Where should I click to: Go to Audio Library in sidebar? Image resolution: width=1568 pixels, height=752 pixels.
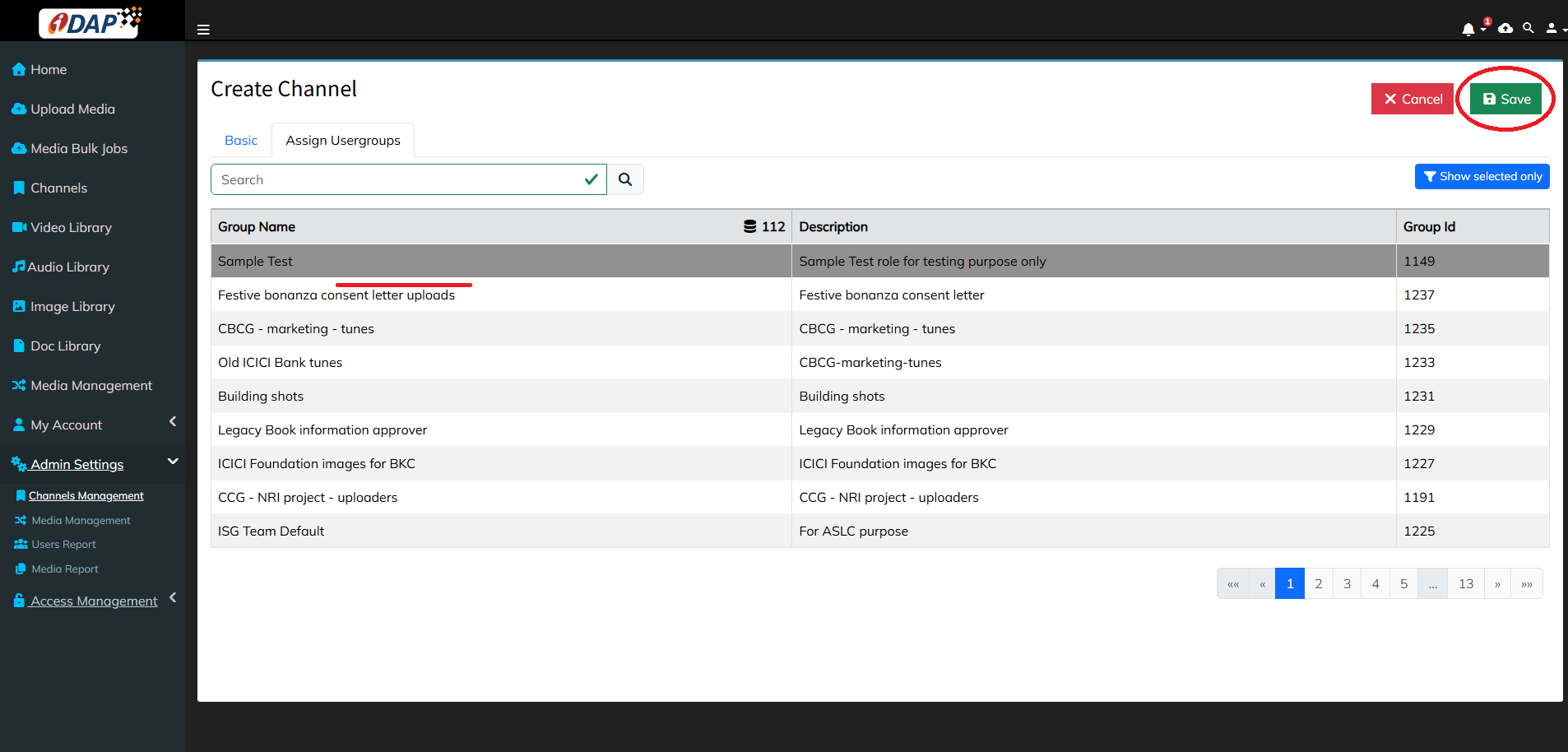tap(68, 267)
